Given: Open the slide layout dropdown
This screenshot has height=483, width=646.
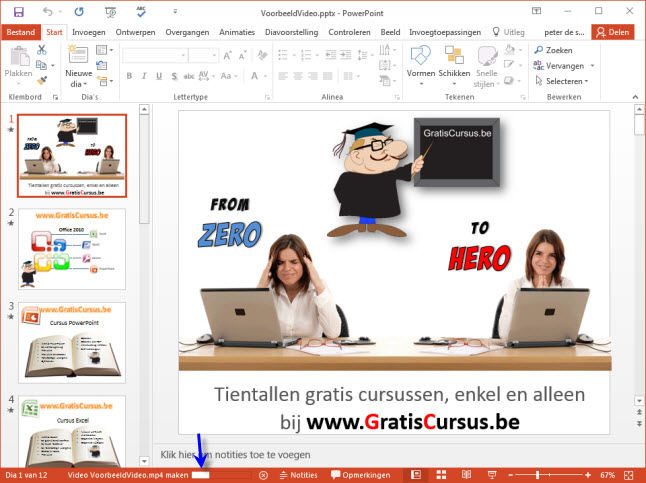Looking at the screenshot, I should [x=105, y=50].
